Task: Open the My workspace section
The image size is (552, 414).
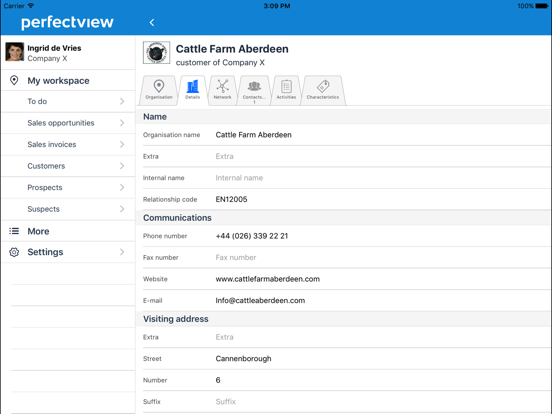Action: [x=68, y=81]
